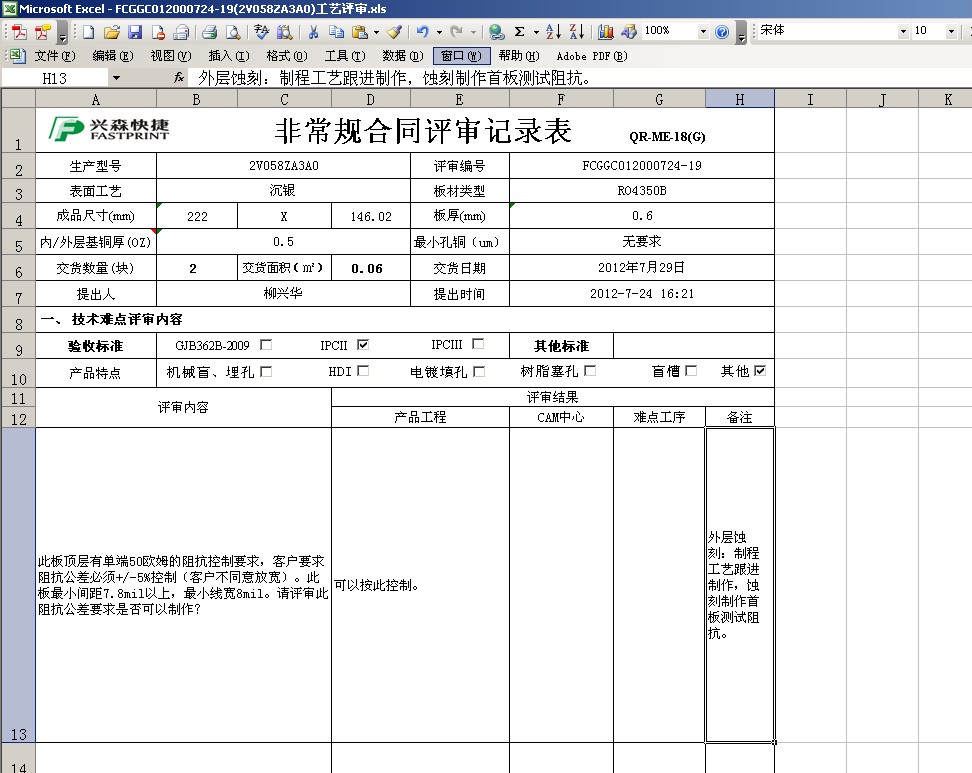Open the redo history dropdown arrow
Screen dimensions: 972x773
[474, 32]
